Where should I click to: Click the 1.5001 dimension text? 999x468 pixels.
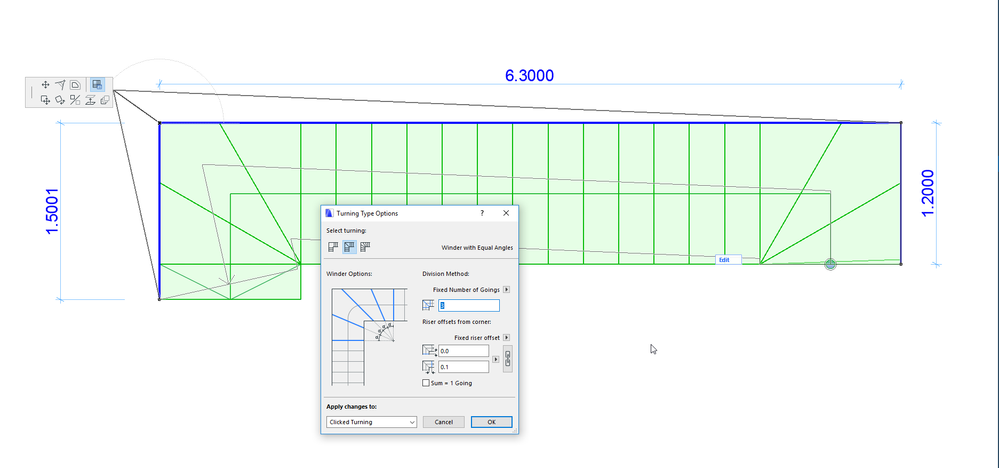[x=52, y=211]
